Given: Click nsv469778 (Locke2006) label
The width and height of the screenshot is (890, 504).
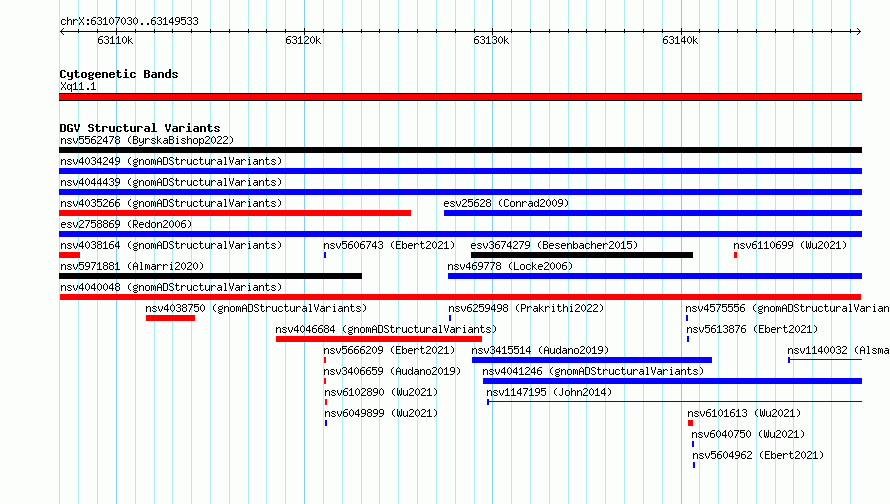Looking at the screenshot, I should click(510, 266).
